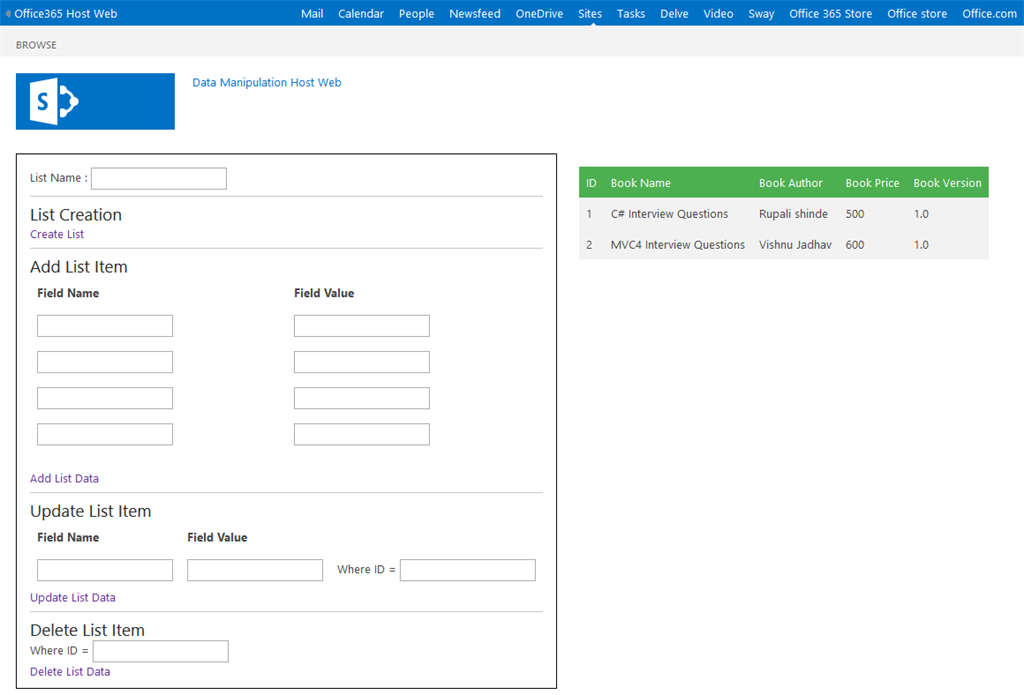
Task: Click the Book Author column header
Action: [x=791, y=183]
